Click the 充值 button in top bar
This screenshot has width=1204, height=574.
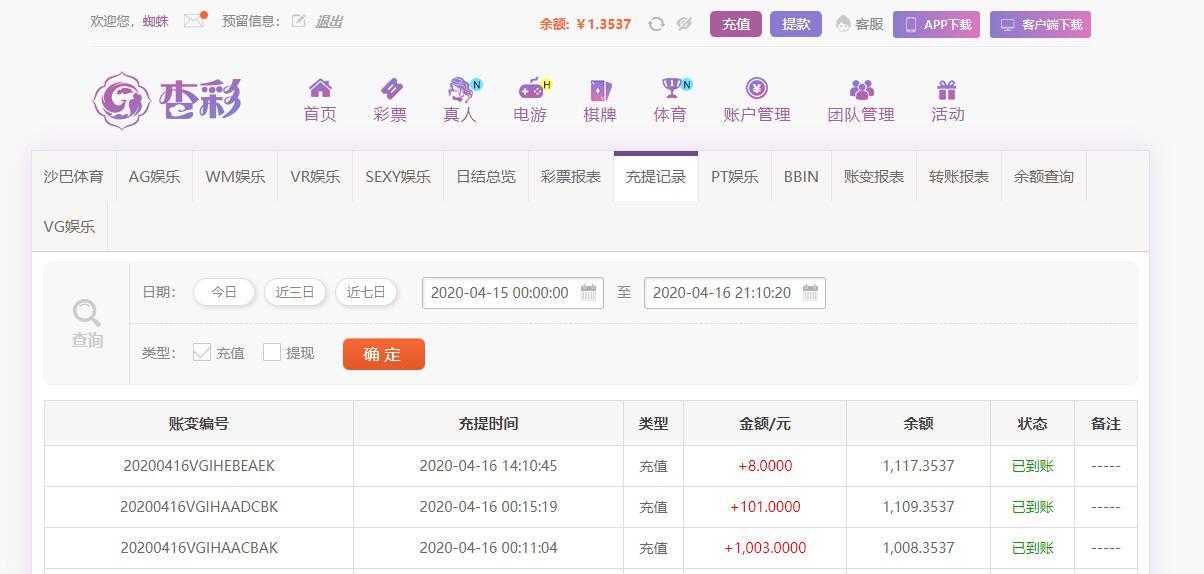pyautogui.click(x=736, y=24)
